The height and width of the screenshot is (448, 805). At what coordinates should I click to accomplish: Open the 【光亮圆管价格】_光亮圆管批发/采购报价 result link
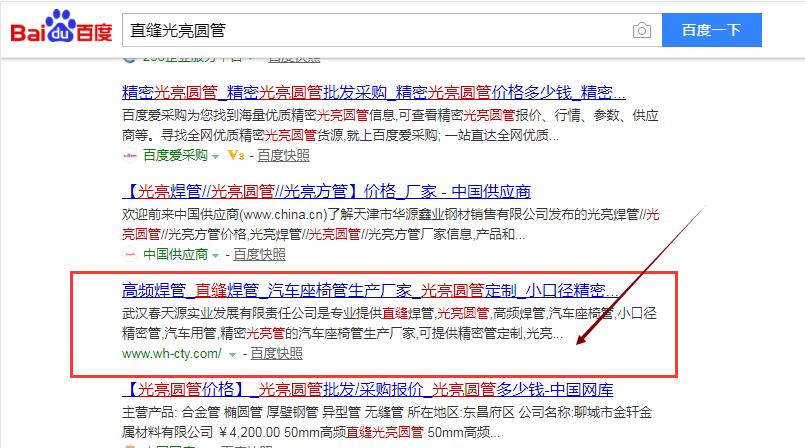pos(368,390)
